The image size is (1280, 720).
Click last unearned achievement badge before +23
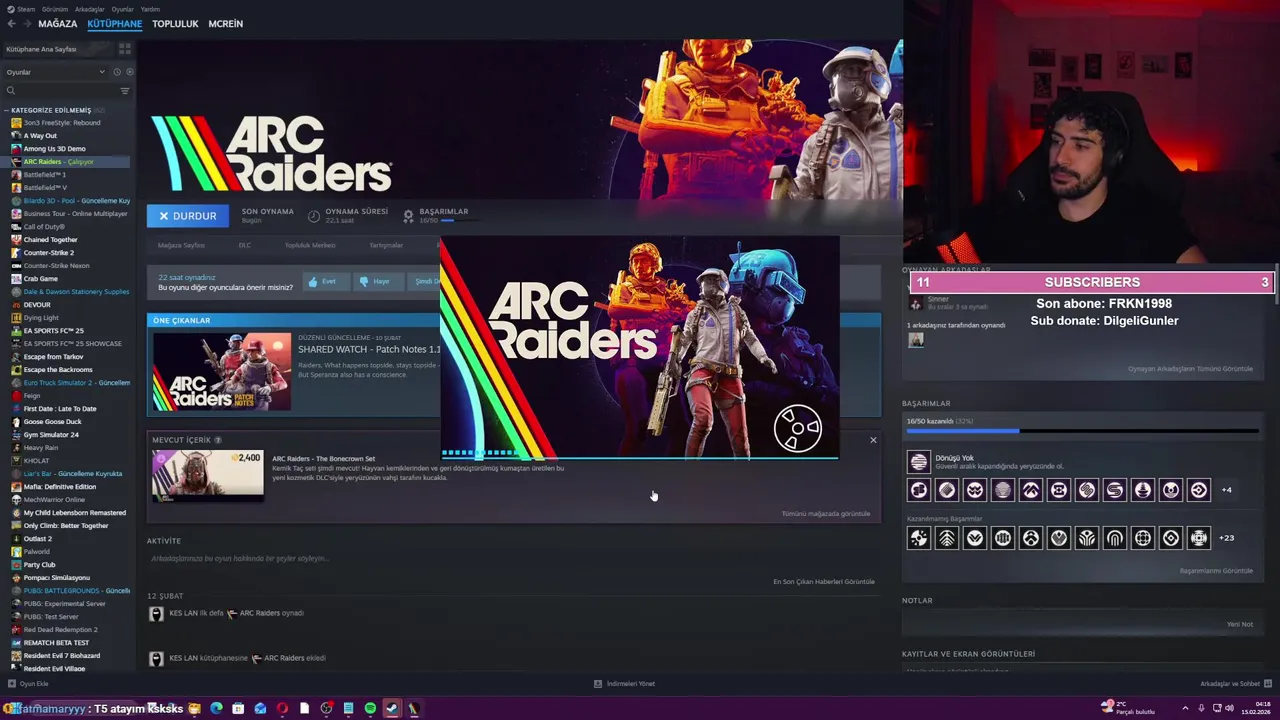click(1198, 538)
